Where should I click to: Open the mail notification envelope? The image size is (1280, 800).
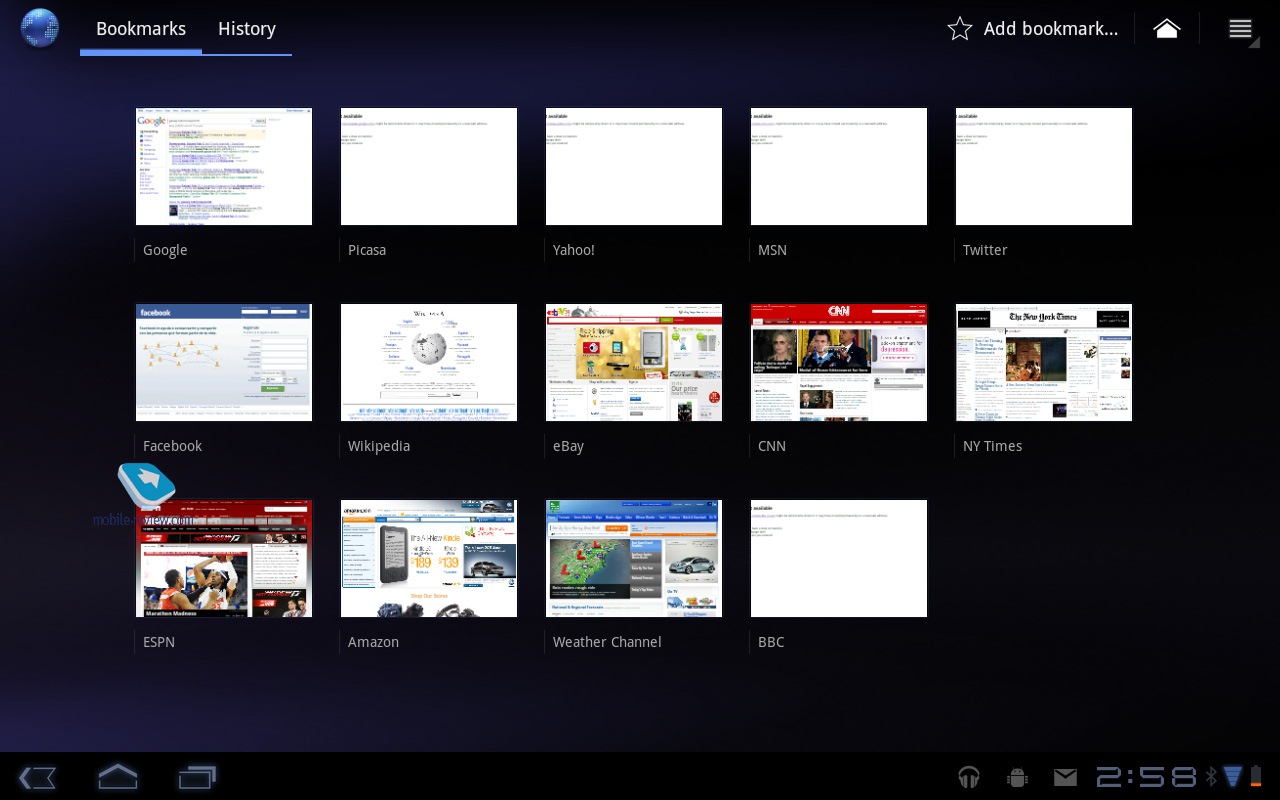point(1065,777)
